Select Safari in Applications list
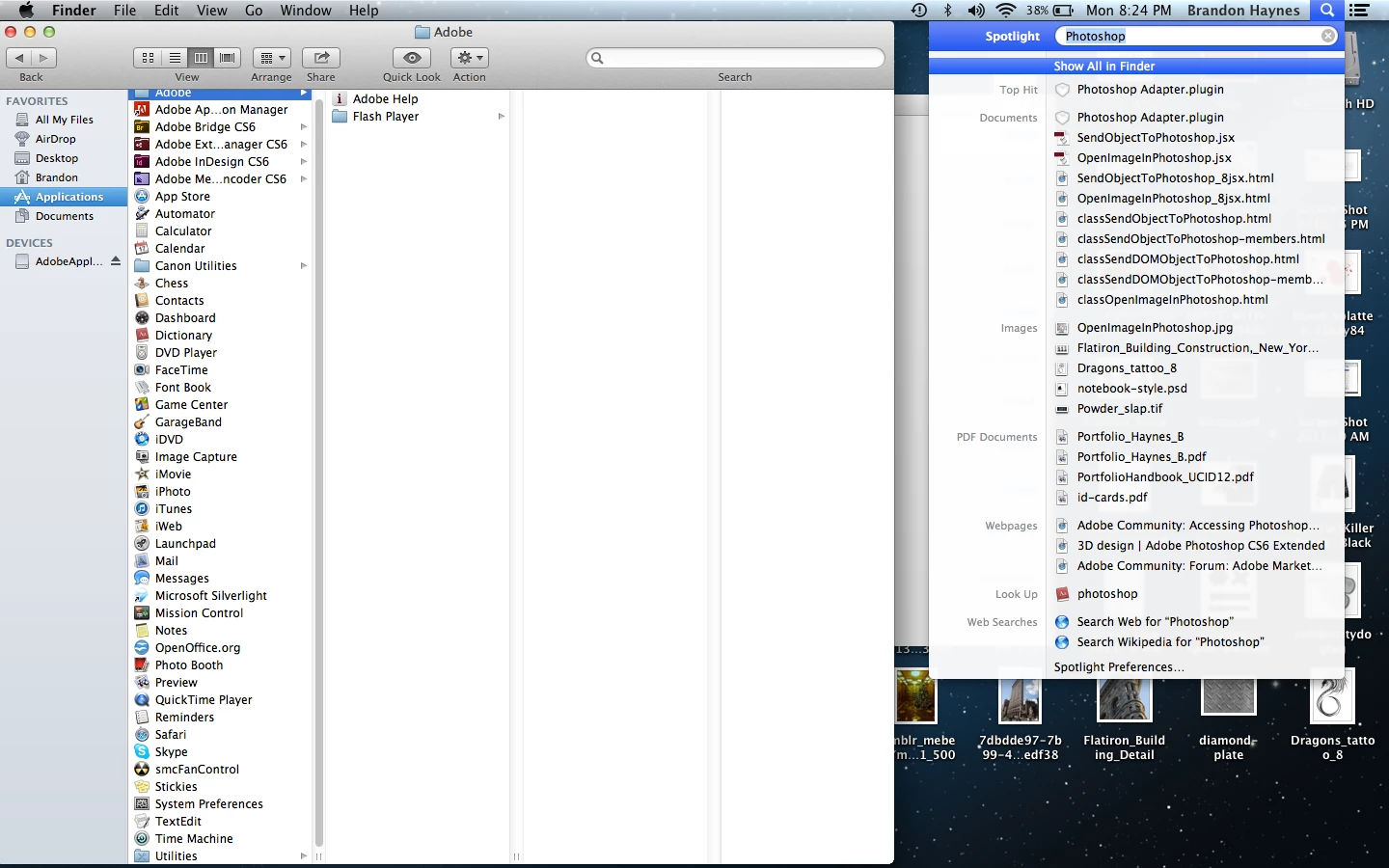The image size is (1389, 868). (x=171, y=734)
